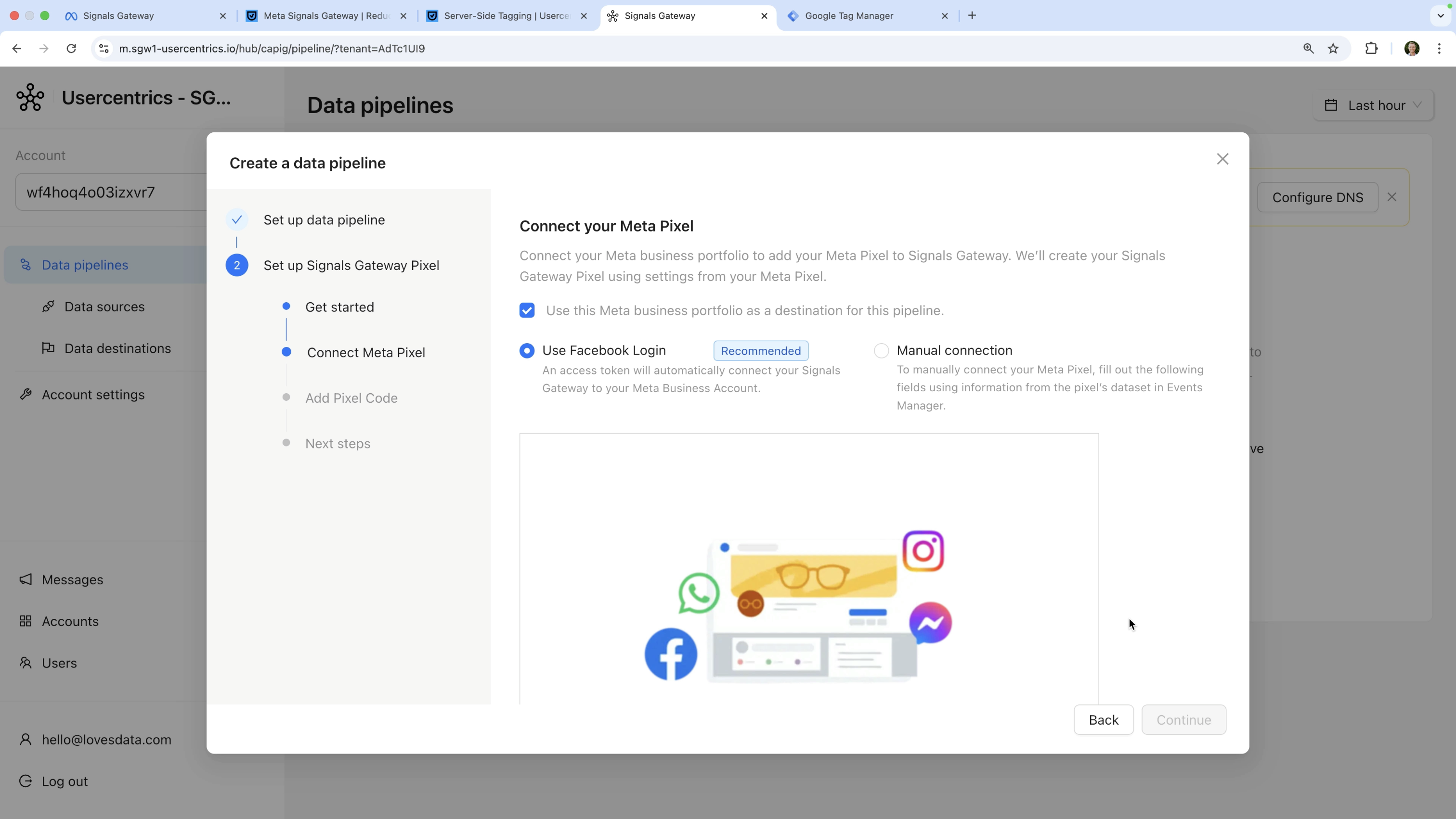Open Data pipelines in the sidebar
Screen dimensions: 1456x819
[105, 265]
